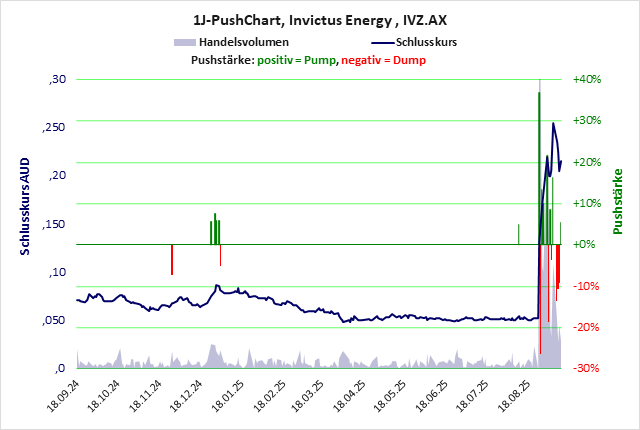Click the '18.11.24' date label

[x=145, y=396]
